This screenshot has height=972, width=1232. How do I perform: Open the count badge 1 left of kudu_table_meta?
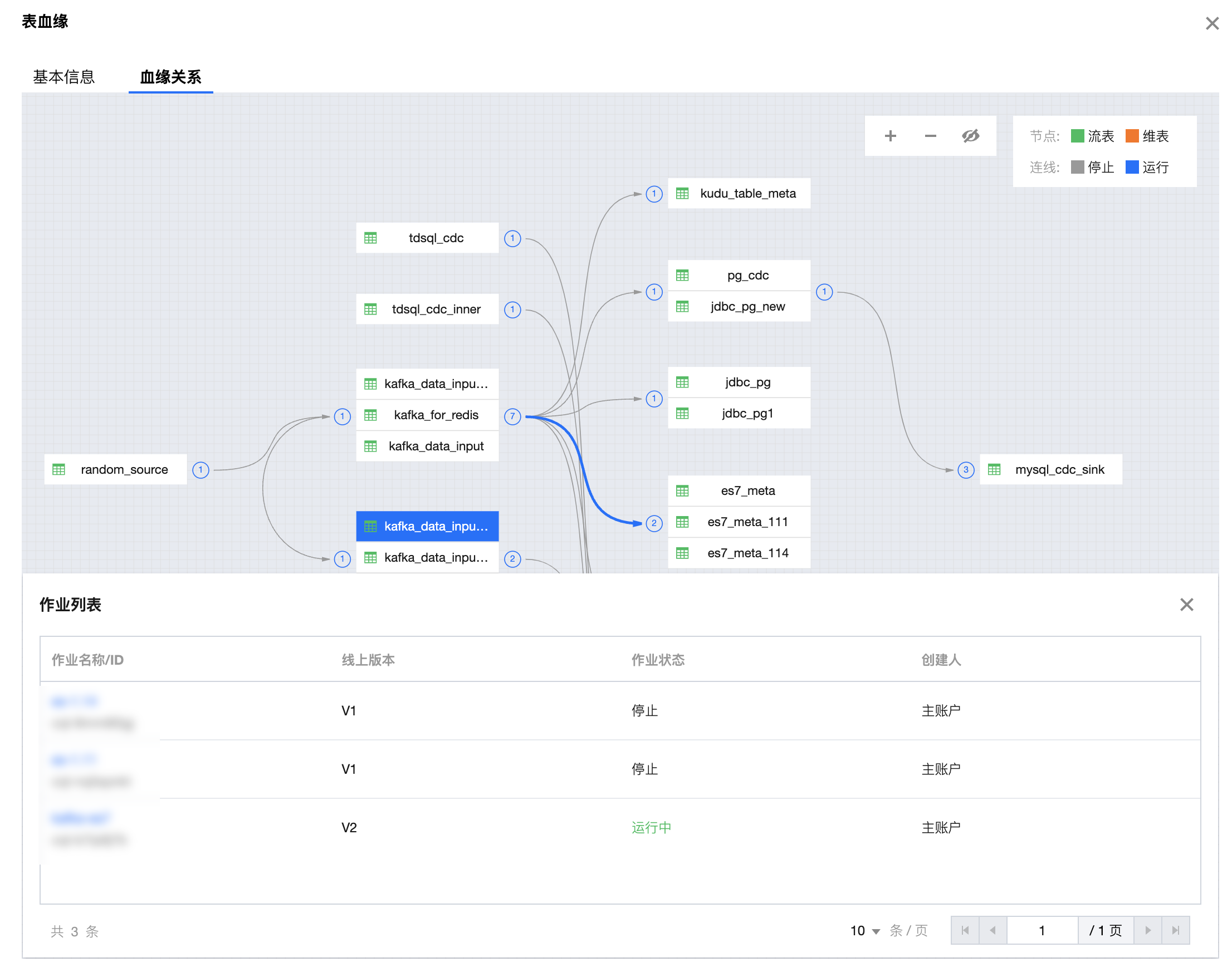(653, 194)
